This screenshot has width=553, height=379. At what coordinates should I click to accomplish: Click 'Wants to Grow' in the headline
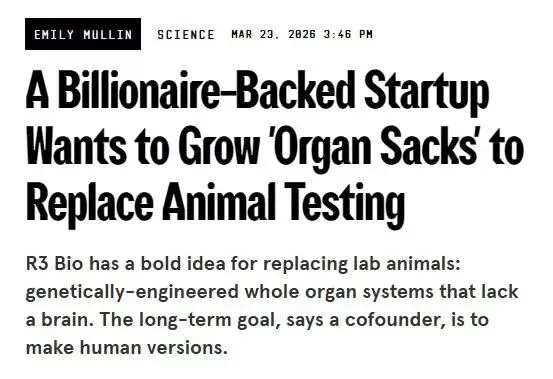click(x=143, y=147)
